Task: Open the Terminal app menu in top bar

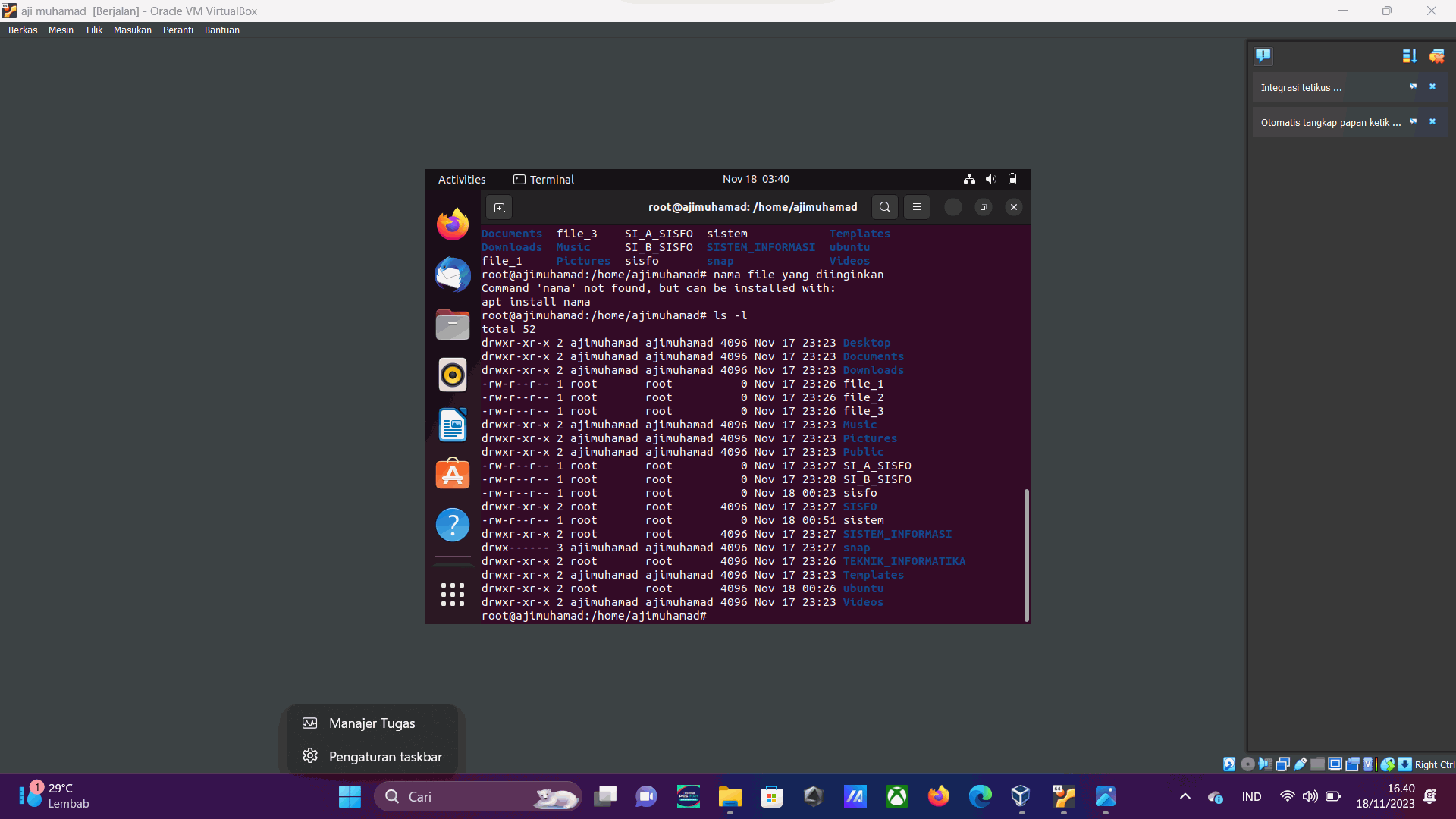Action: pyautogui.click(x=544, y=179)
